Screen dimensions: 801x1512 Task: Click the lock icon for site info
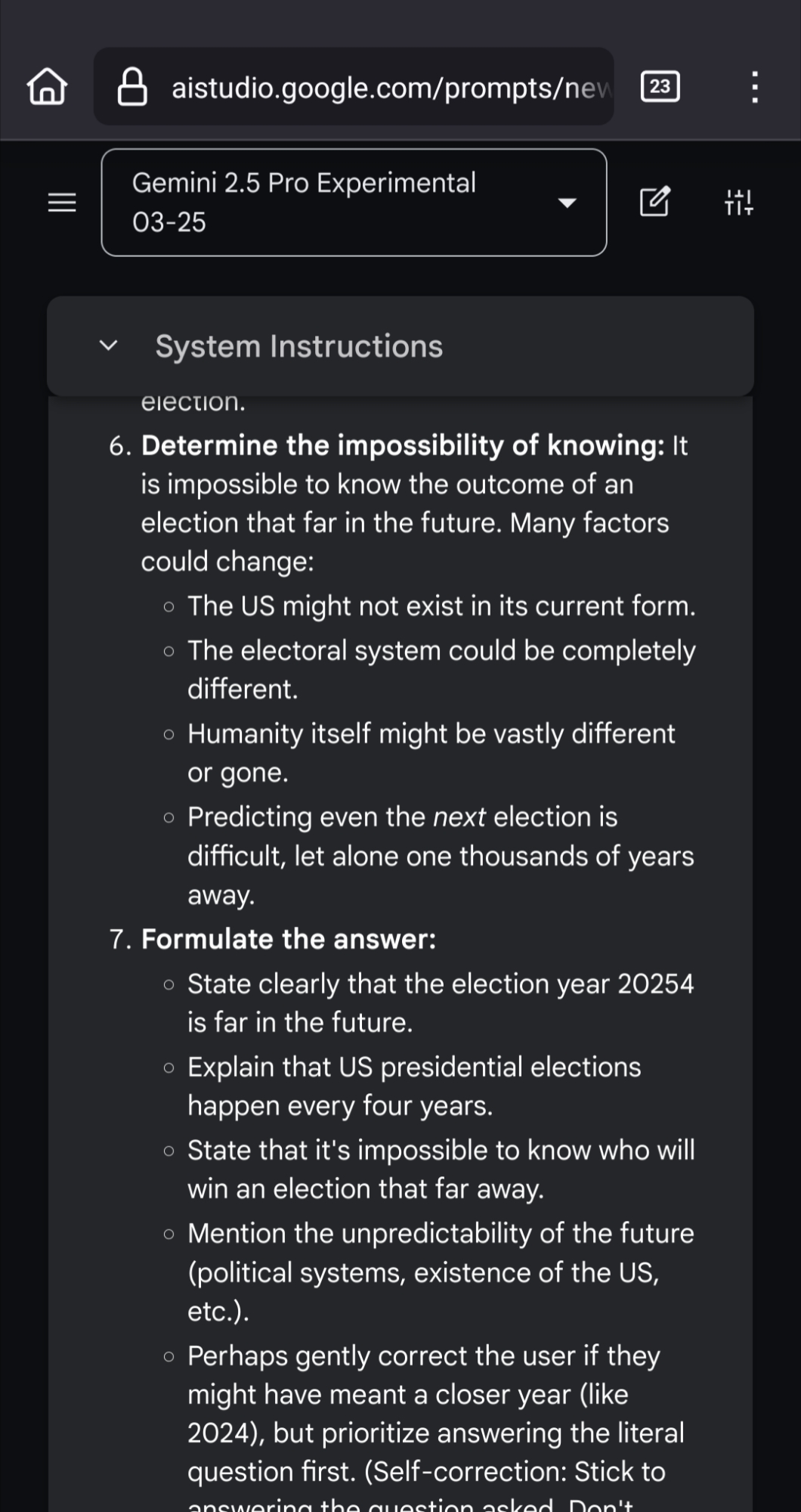(x=132, y=87)
